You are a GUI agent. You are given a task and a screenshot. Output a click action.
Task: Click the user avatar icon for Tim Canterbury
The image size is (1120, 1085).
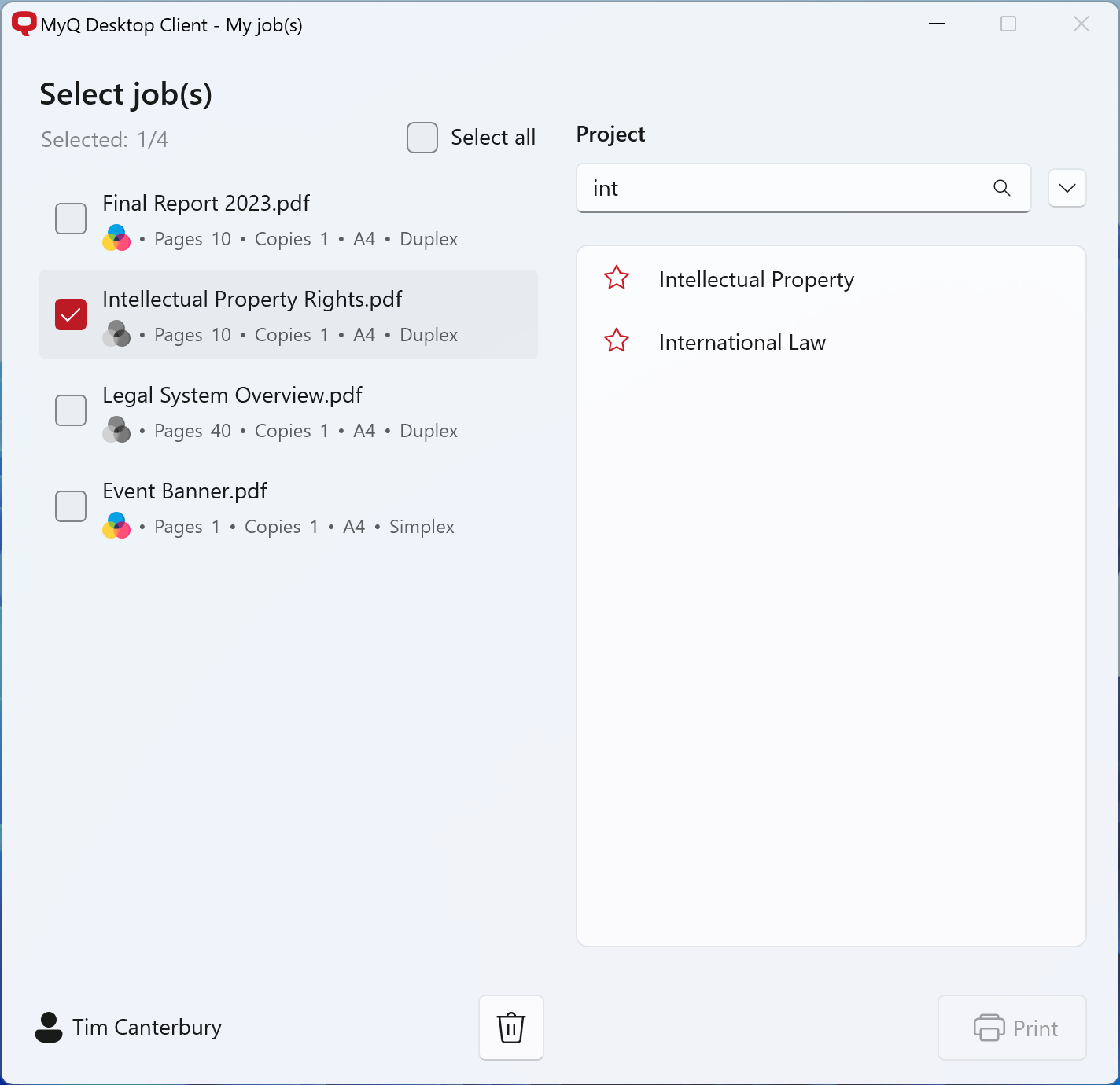coord(49,1027)
